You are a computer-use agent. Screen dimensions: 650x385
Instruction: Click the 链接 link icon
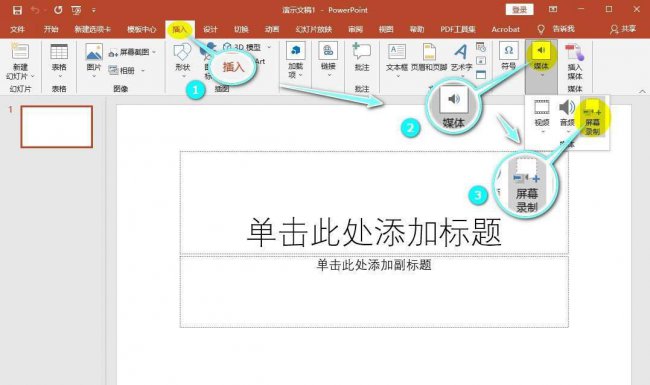click(x=328, y=51)
